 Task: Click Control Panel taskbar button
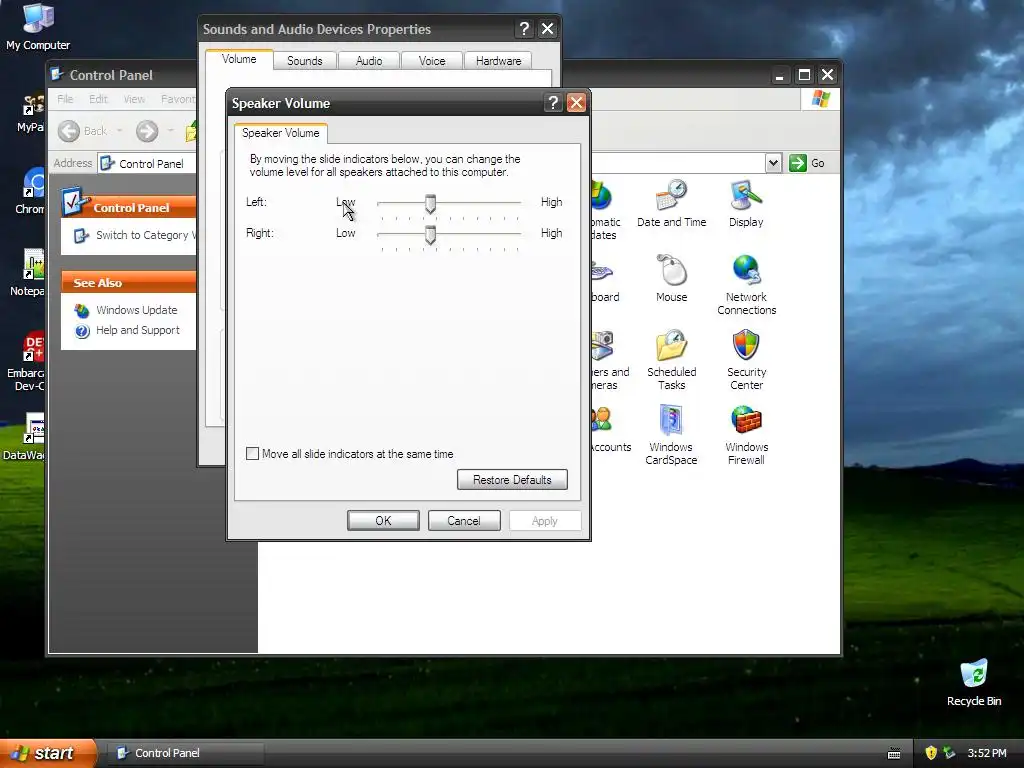click(185, 753)
